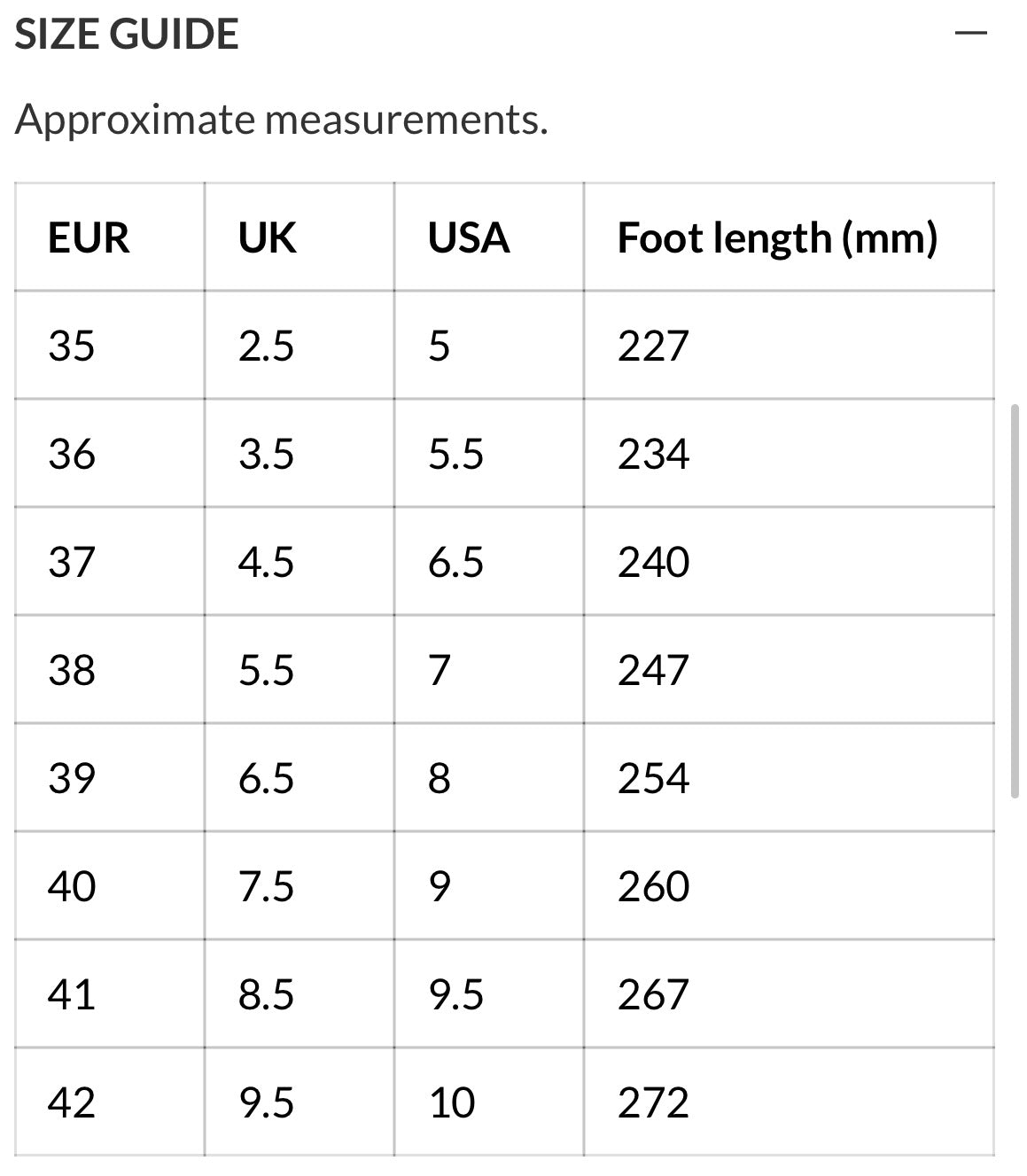Select USA size 10 cell
The image size is (1027, 1176).
click(452, 1102)
